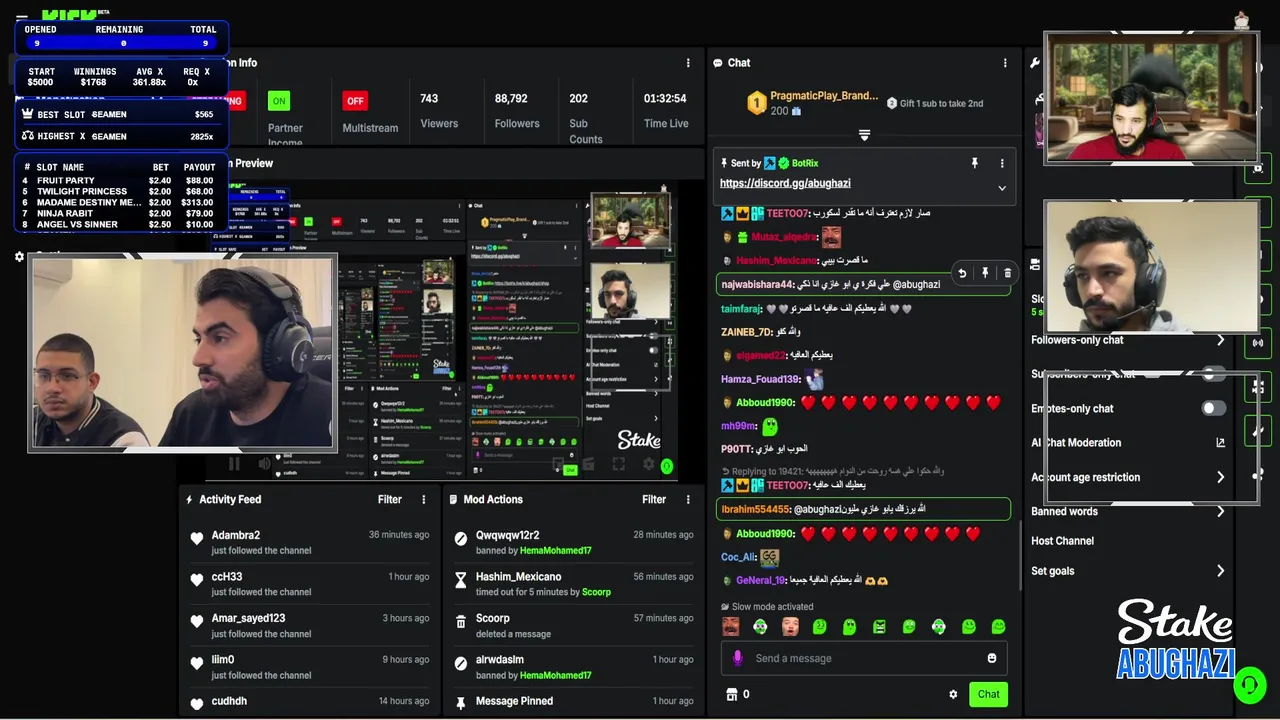Open chat settings gear icon
Viewport: 1280px width, 720px height.
953,694
